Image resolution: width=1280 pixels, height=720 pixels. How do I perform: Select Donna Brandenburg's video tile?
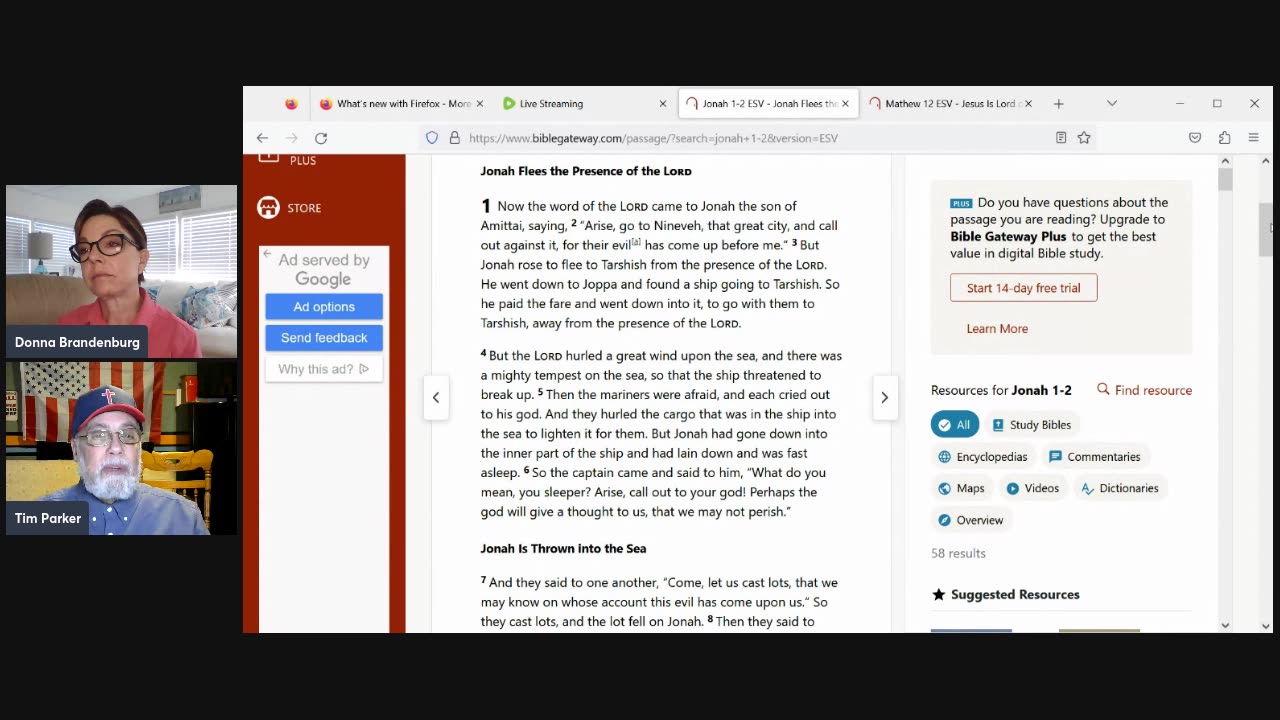[121, 271]
